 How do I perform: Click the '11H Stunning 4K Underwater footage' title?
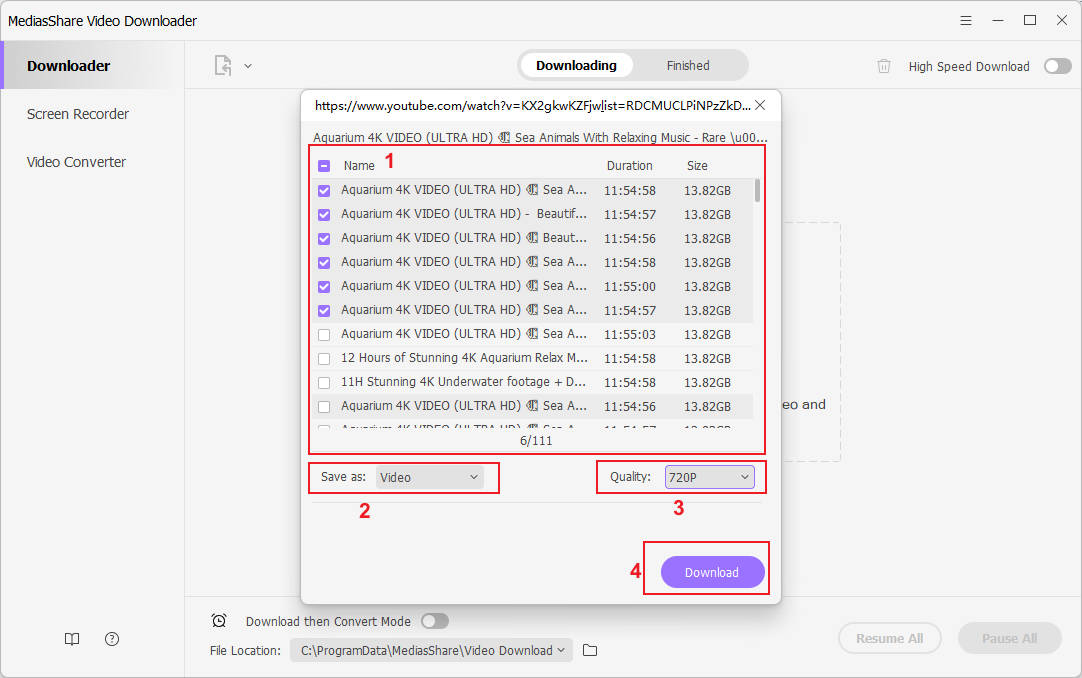click(463, 382)
